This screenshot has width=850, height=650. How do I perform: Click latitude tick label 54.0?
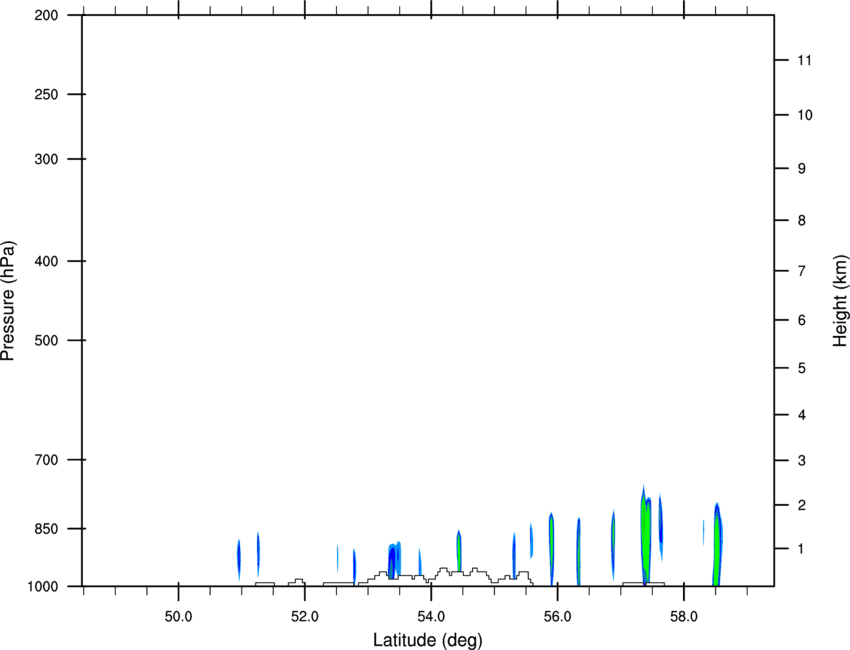[x=432, y=617]
